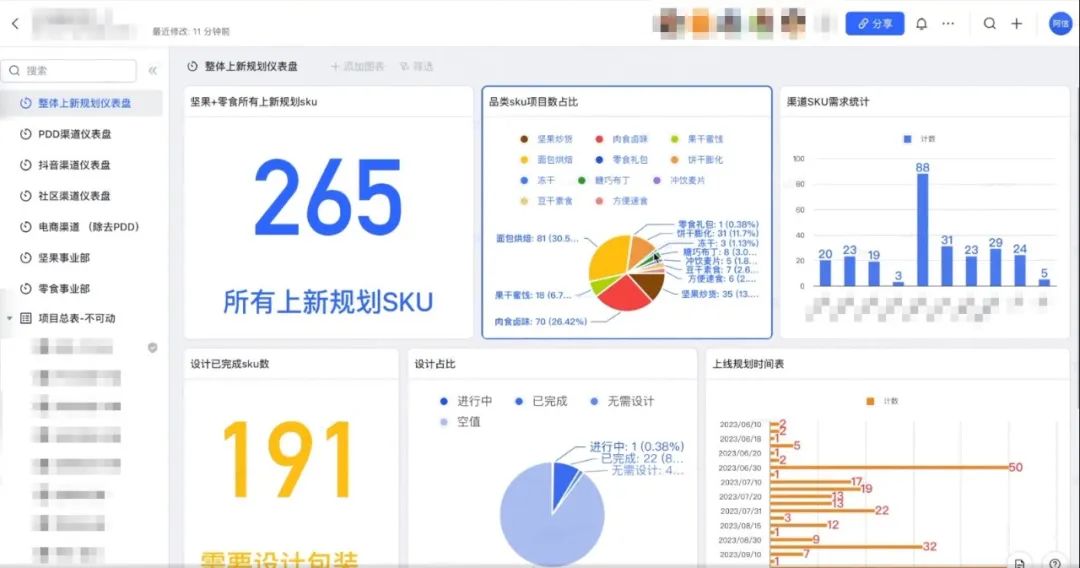This screenshot has height=568, width=1080.
Task: Click the 计数 blue legend swatch
Action: (x=907, y=139)
